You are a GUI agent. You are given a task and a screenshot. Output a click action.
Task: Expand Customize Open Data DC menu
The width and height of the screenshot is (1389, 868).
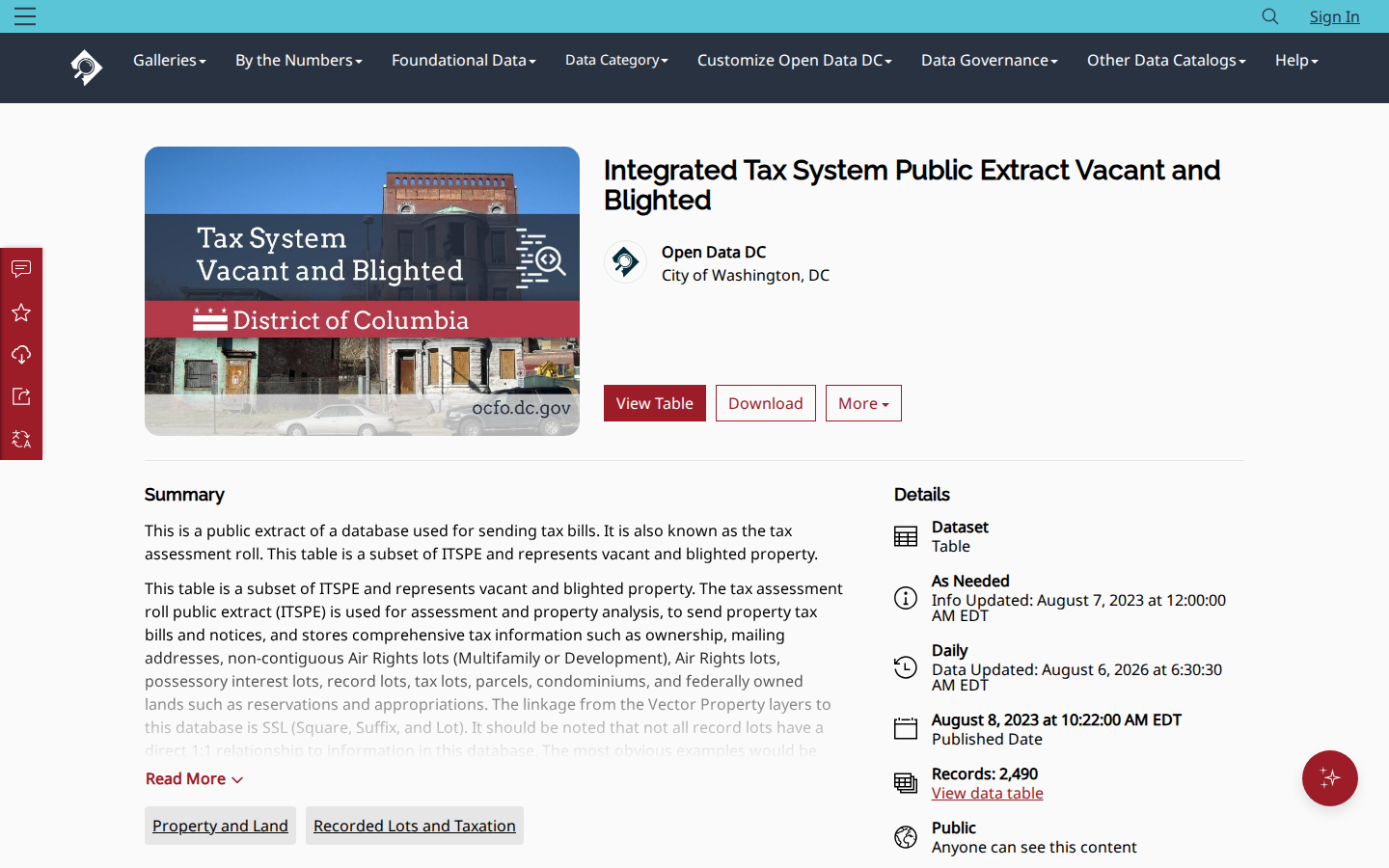tap(795, 60)
